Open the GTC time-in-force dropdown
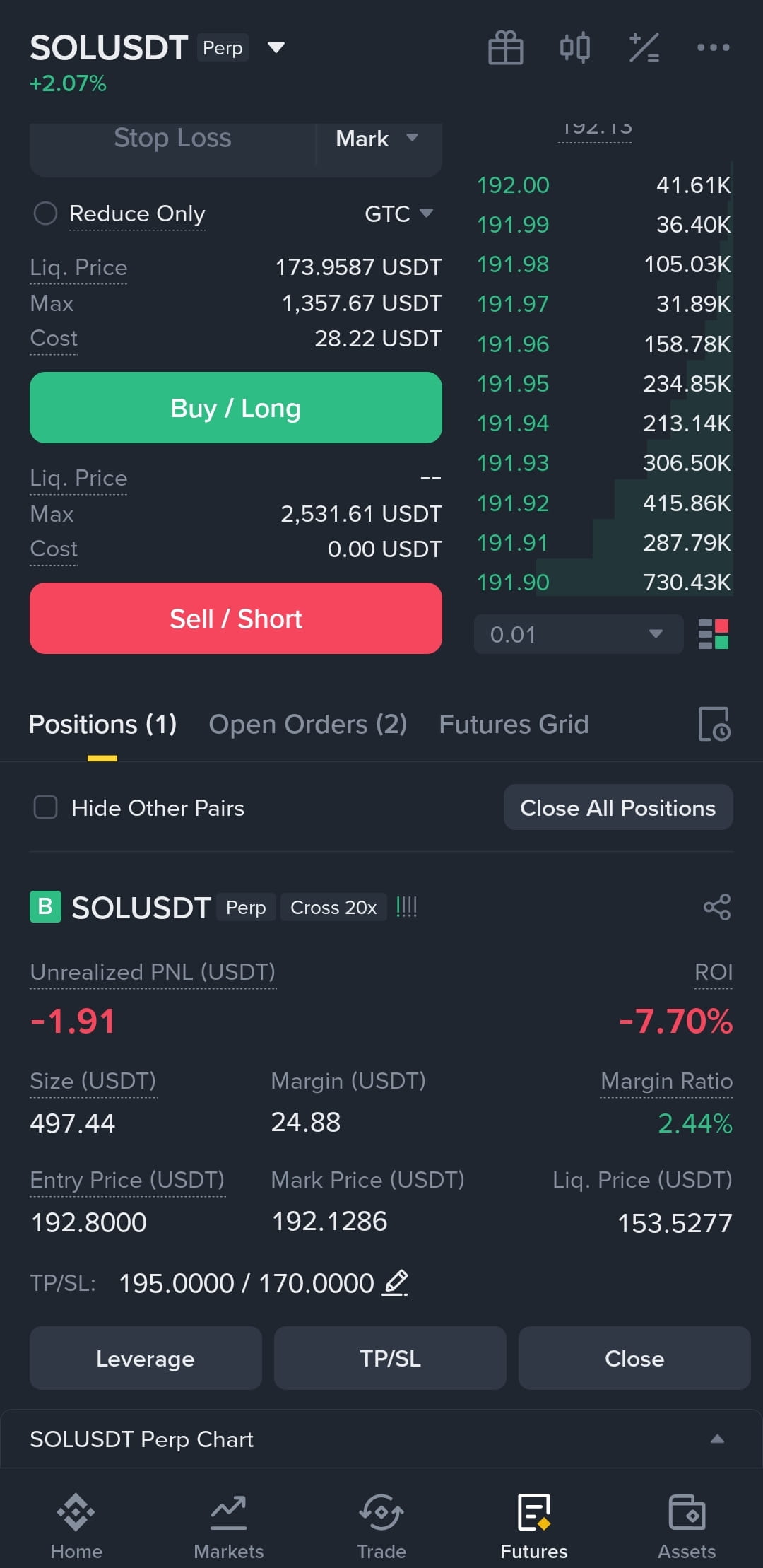This screenshot has width=763, height=1568. (399, 213)
